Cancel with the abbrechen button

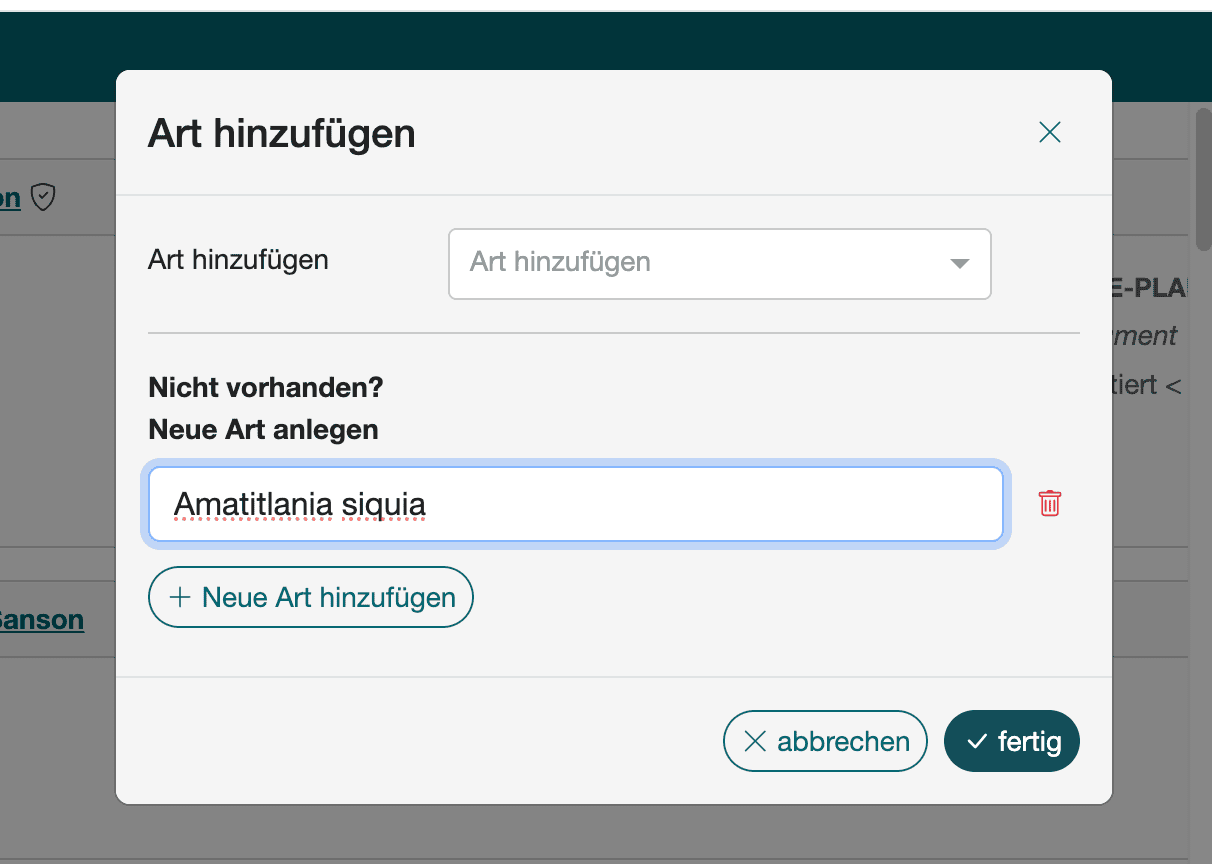pos(825,741)
